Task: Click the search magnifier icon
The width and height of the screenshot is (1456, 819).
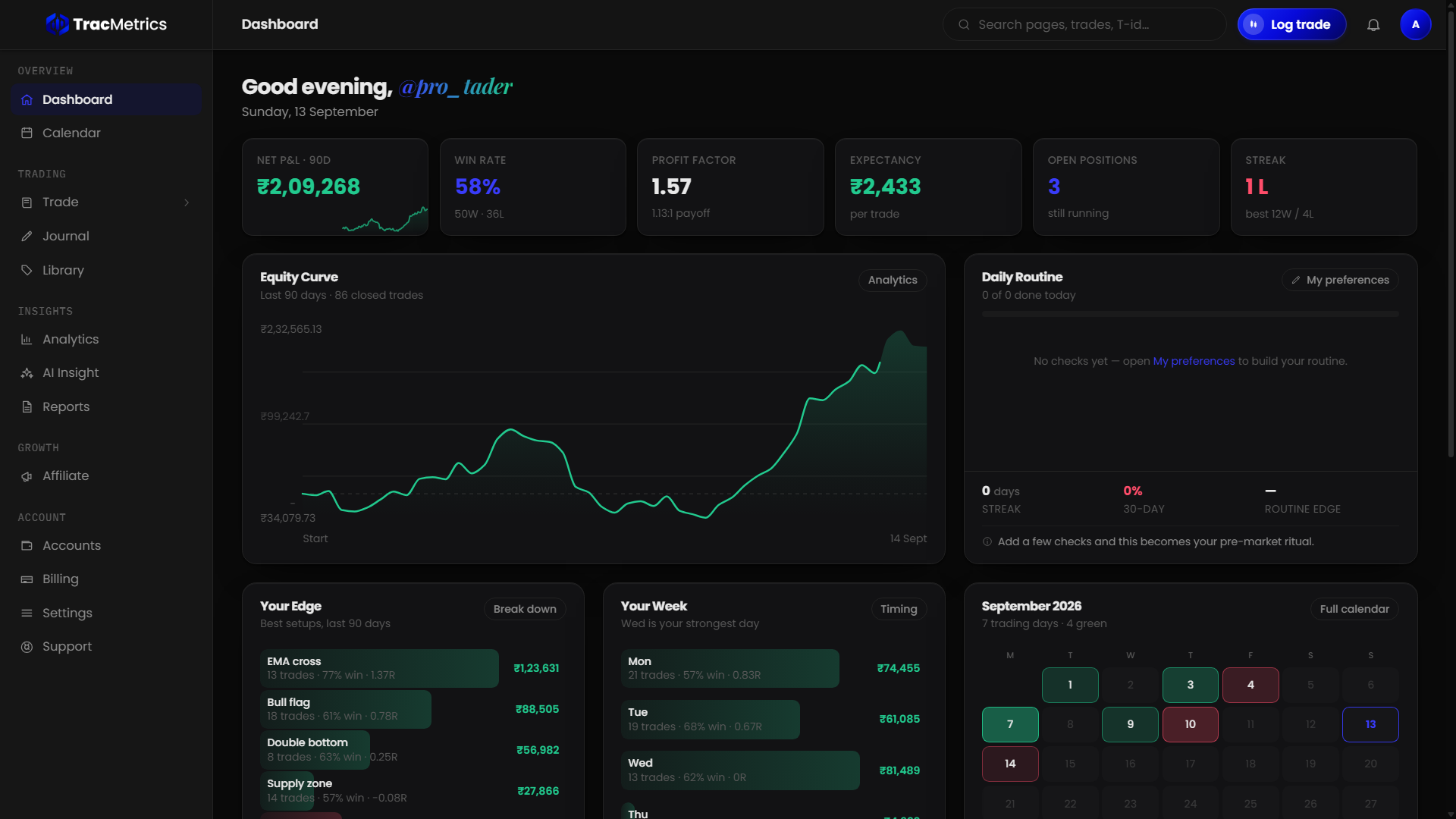Action: click(964, 24)
